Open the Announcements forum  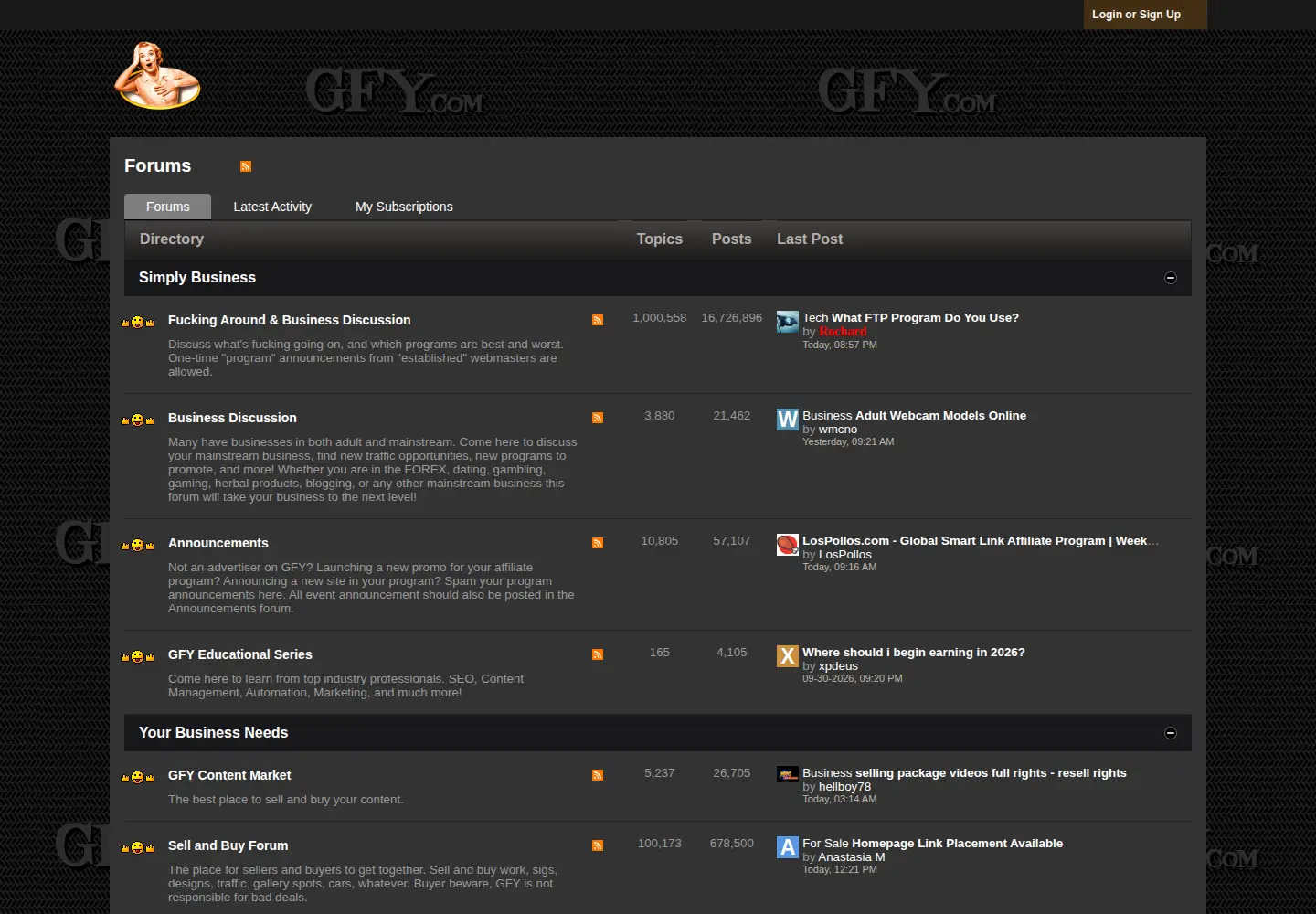(x=218, y=543)
